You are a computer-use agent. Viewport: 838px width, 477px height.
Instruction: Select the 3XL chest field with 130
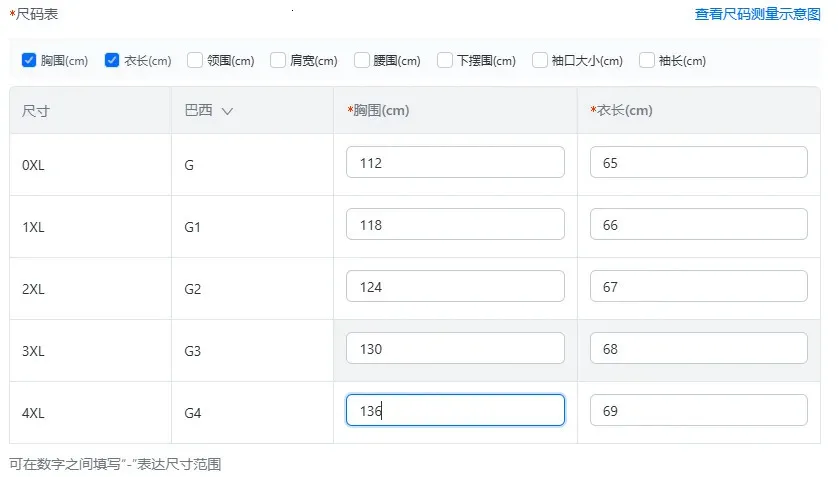pyautogui.click(x=455, y=349)
